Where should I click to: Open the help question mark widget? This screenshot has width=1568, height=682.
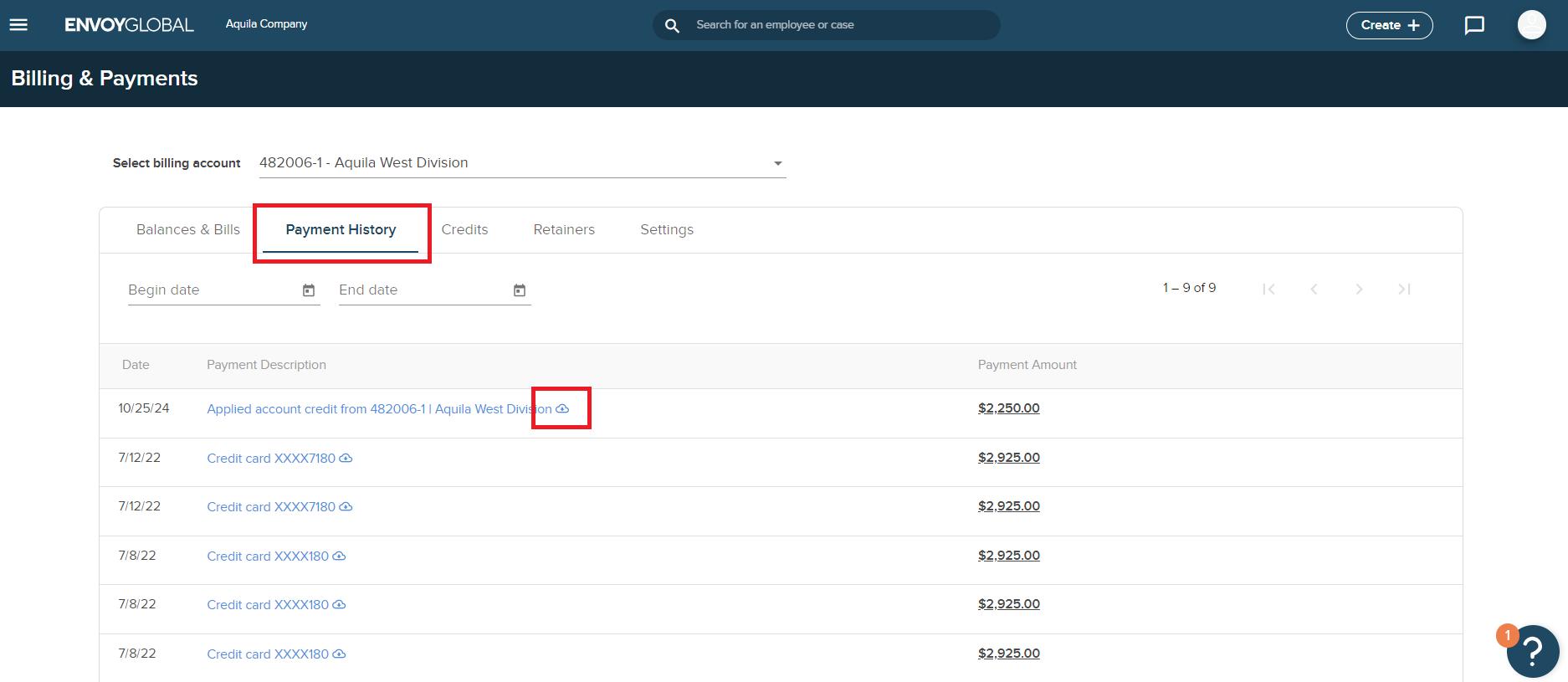click(x=1533, y=650)
